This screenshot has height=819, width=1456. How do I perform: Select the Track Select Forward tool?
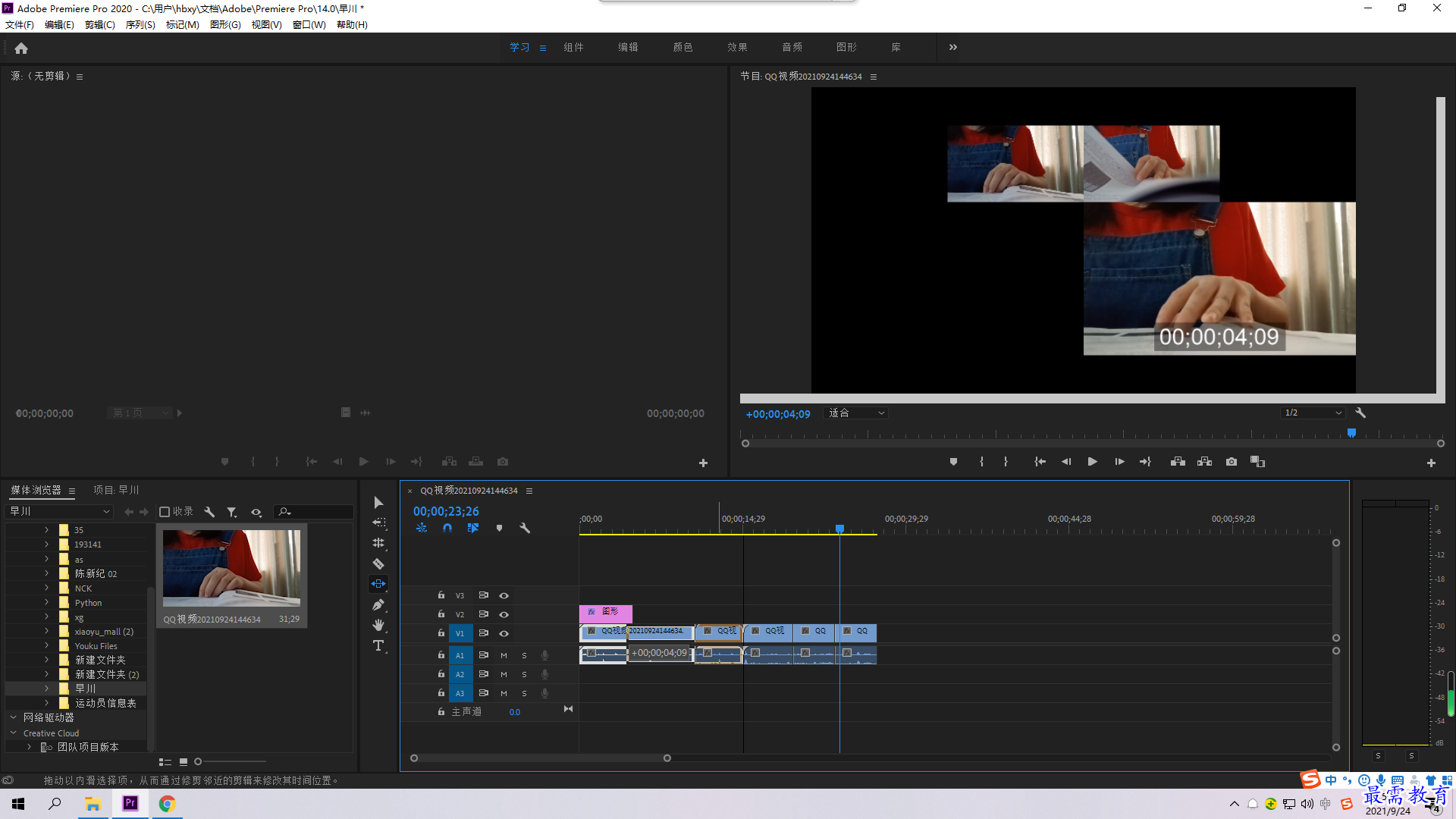tap(378, 522)
